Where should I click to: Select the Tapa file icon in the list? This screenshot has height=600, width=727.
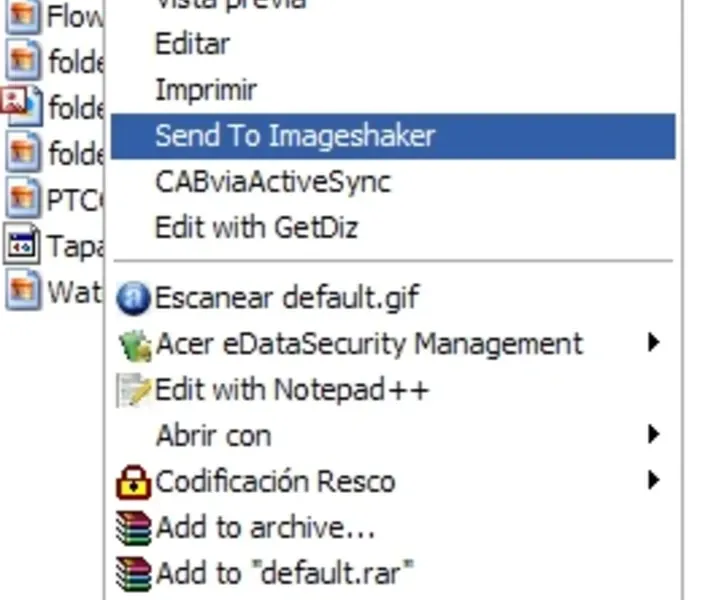coord(21,245)
